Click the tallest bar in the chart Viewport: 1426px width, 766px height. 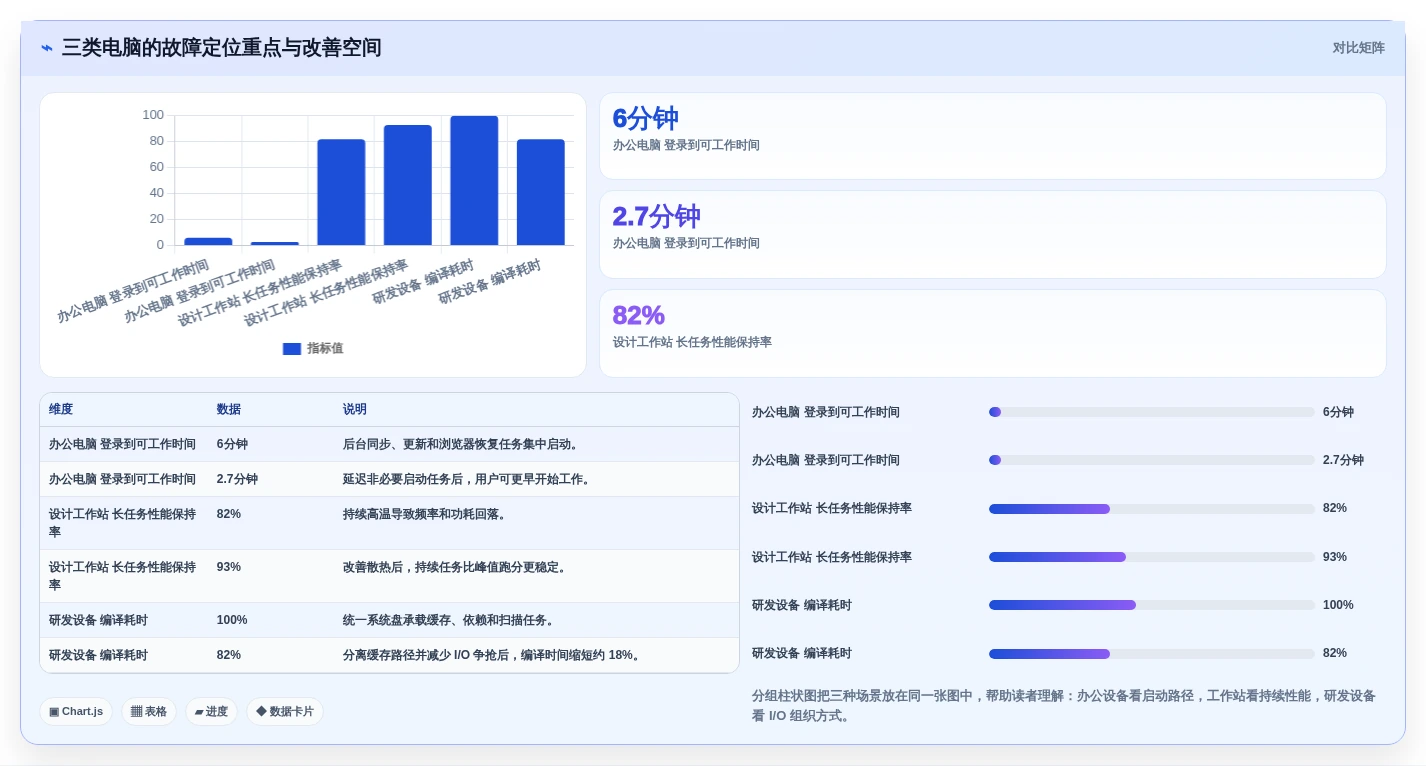click(x=474, y=180)
